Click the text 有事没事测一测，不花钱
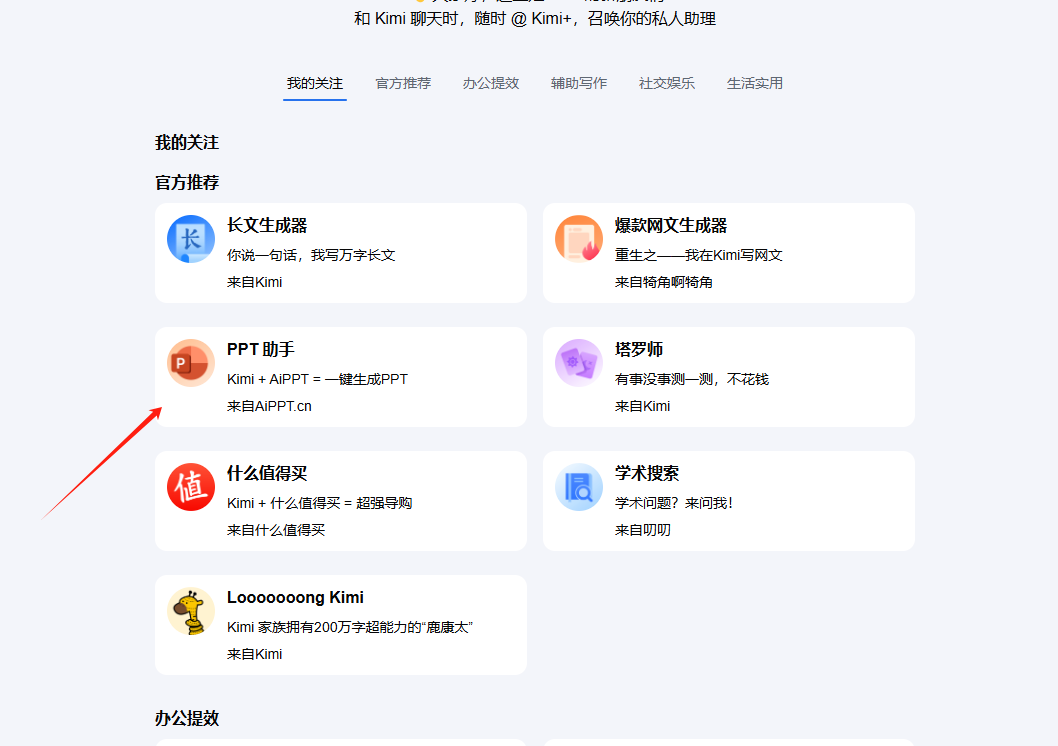This screenshot has width=1058, height=746. click(692, 379)
